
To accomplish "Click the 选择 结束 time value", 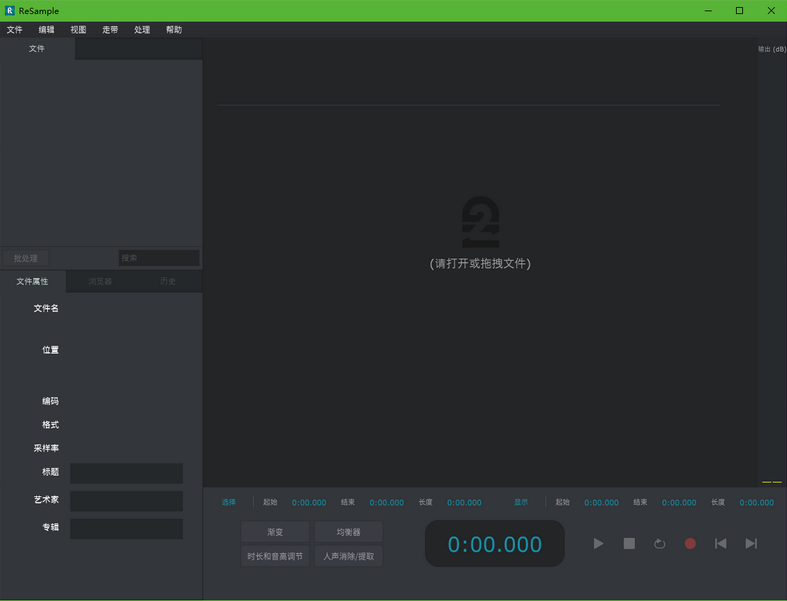I will [x=386, y=503].
